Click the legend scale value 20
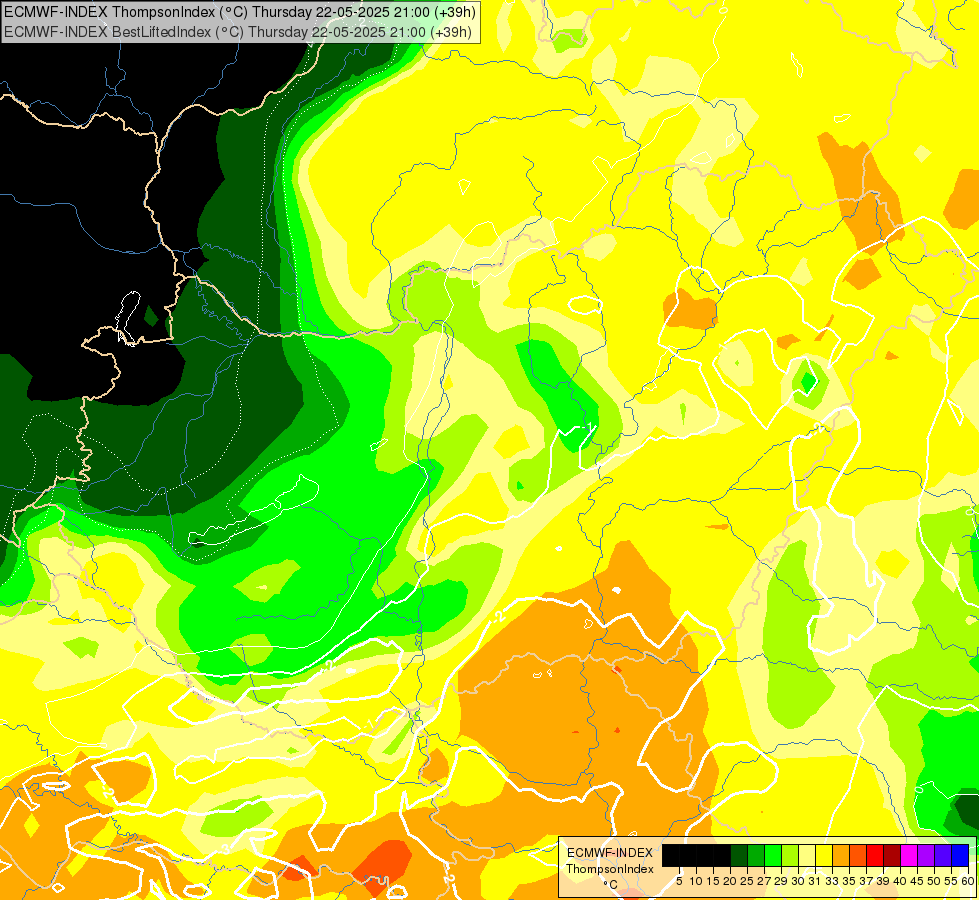 pos(730,881)
